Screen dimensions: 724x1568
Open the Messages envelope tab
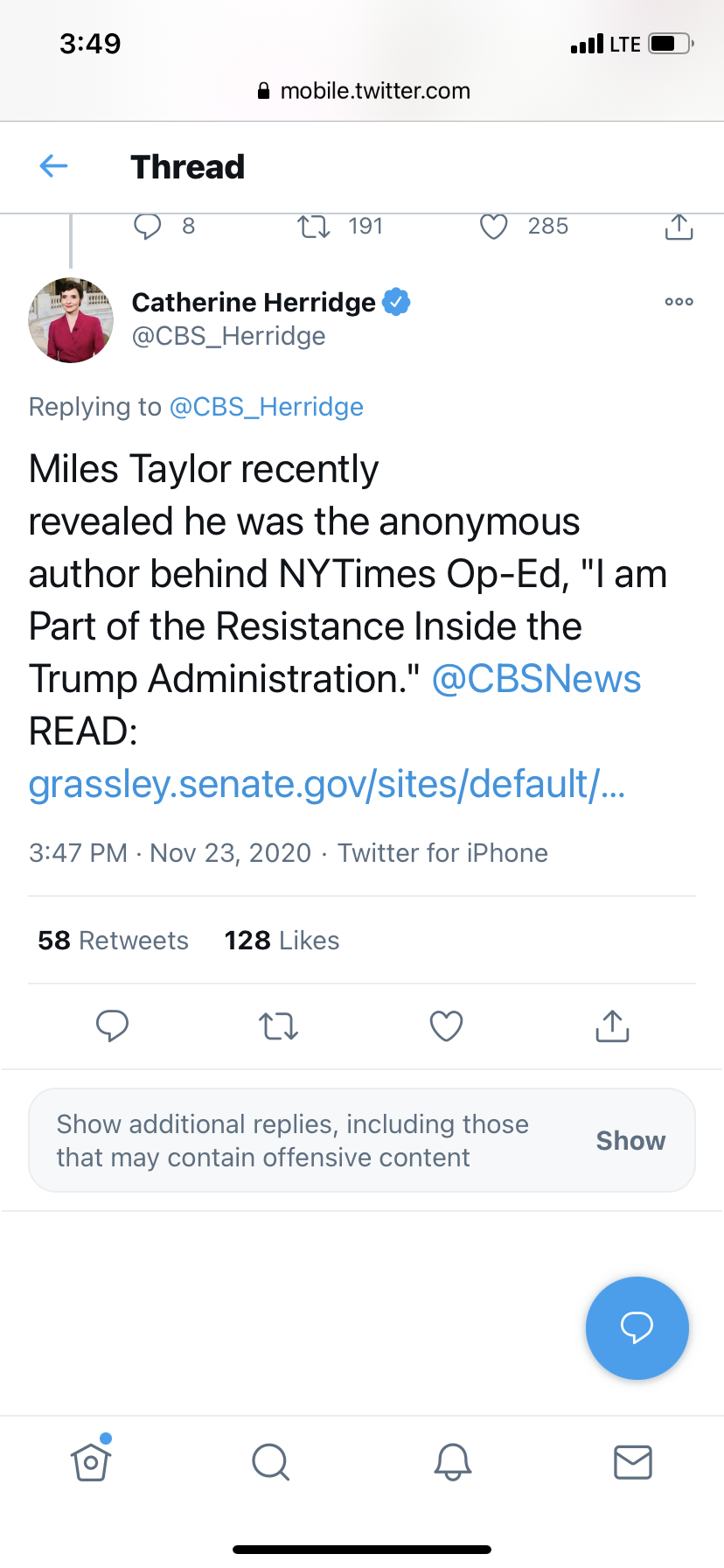633,1461
